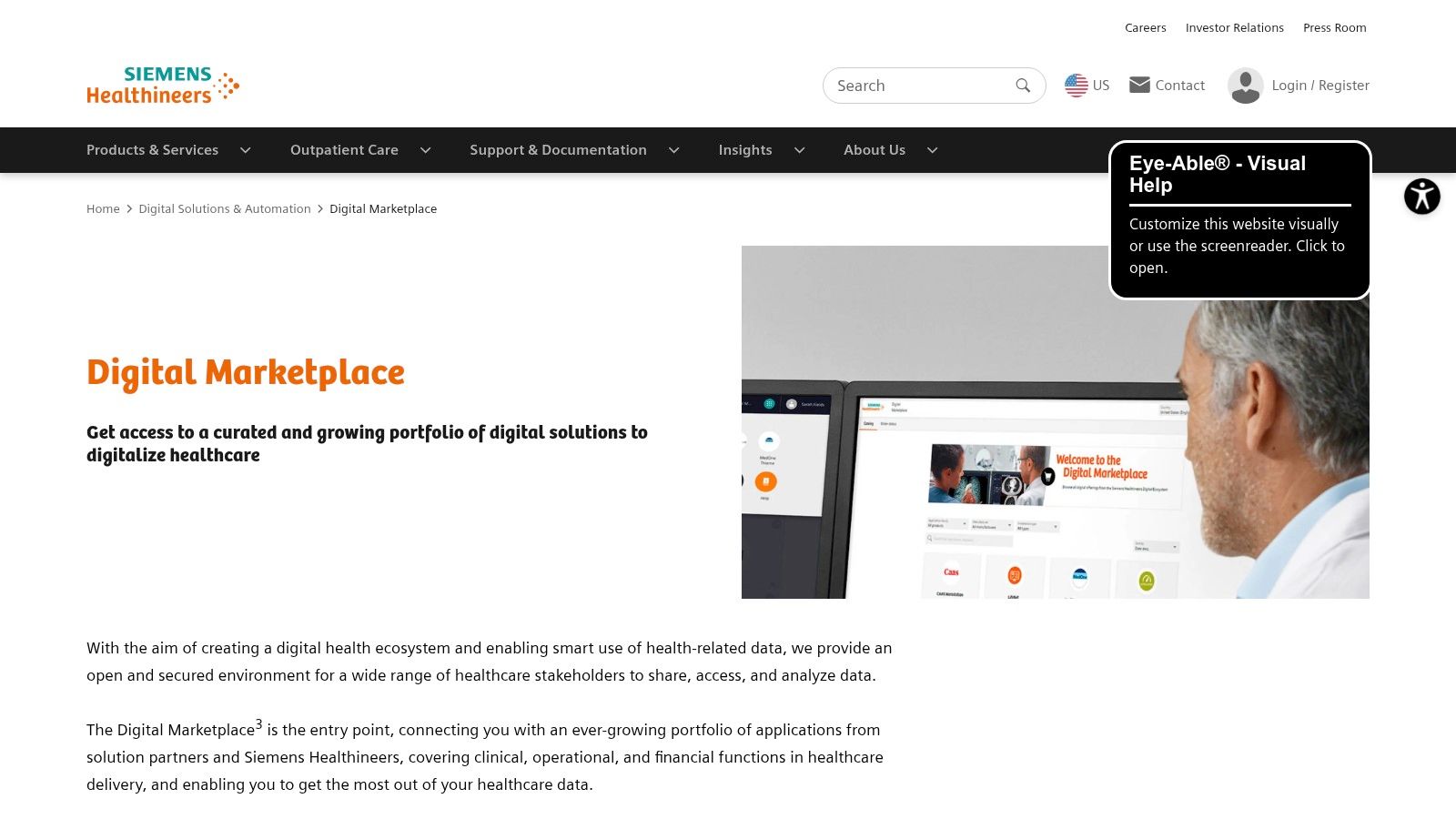Click the Login/Register profile icon
The width and height of the screenshot is (1456, 819).
(1245, 86)
